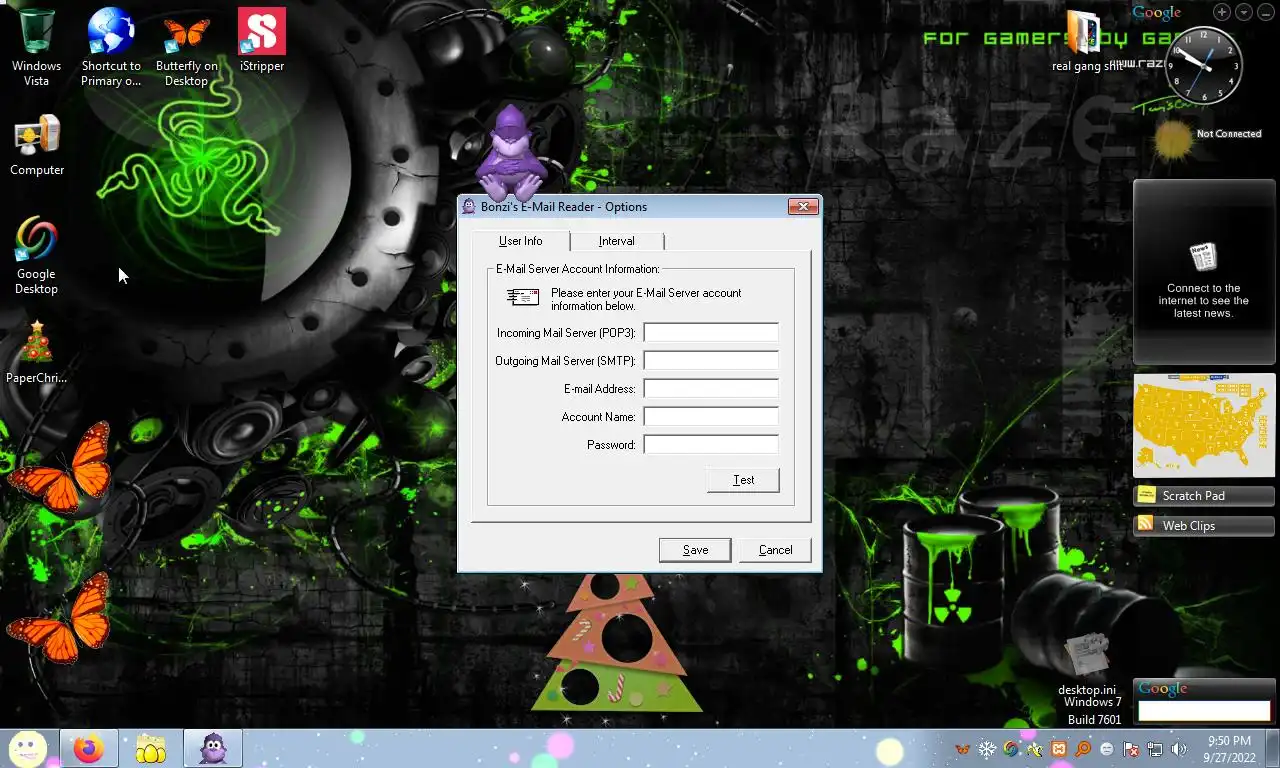Click the Google logo atop the sidebar
This screenshot has height=768, width=1280.
pos(1157,13)
